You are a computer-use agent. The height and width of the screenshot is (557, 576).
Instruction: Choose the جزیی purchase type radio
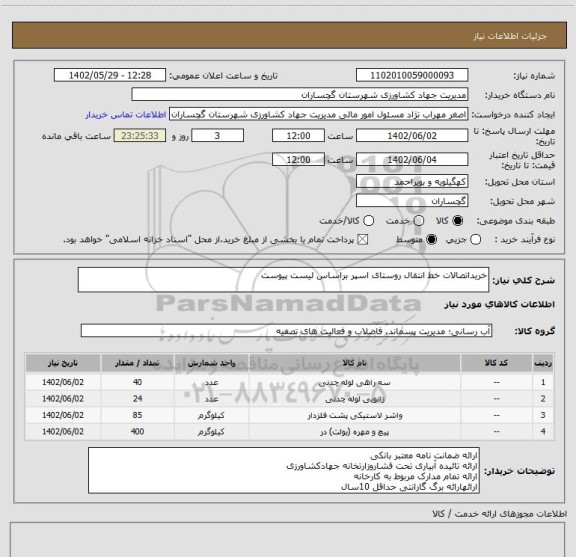475,240
